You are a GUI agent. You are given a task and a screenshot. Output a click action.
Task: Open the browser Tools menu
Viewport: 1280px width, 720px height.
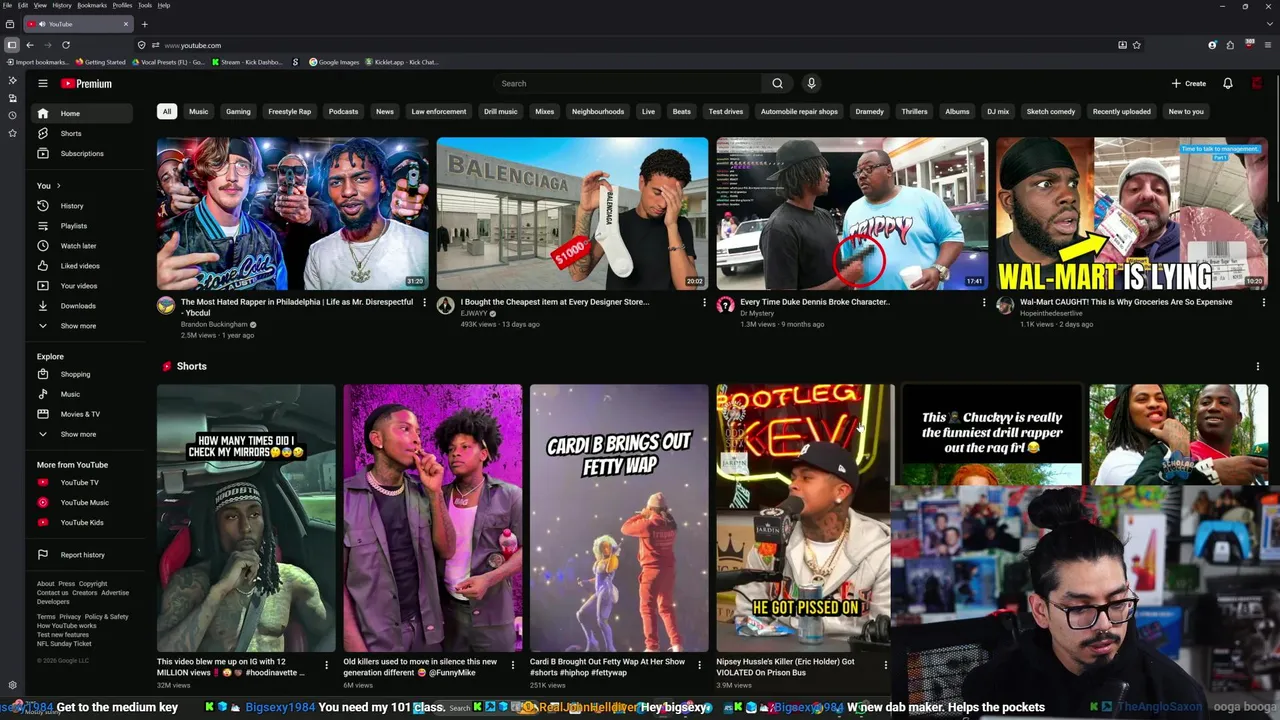point(145,5)
